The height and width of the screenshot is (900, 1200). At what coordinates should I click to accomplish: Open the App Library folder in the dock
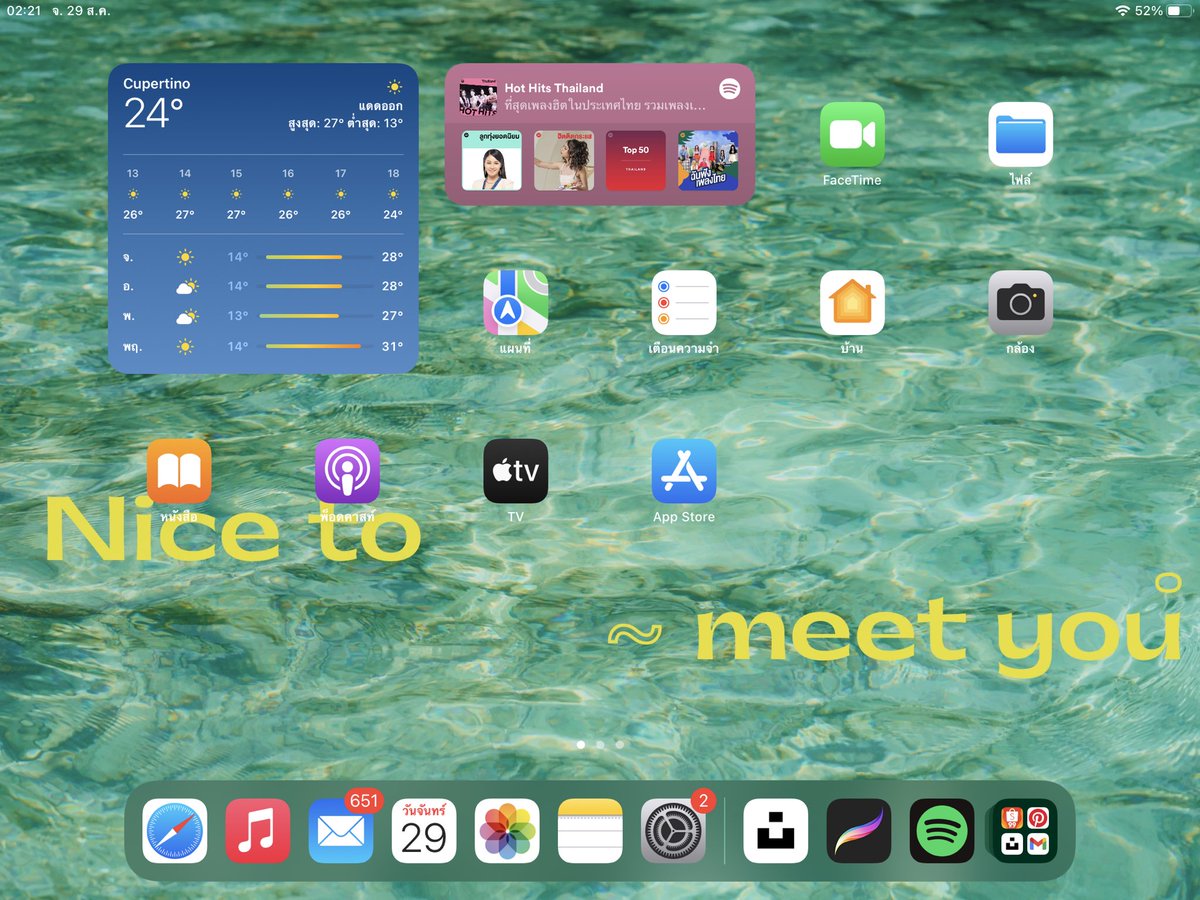tap(1025, 831)
